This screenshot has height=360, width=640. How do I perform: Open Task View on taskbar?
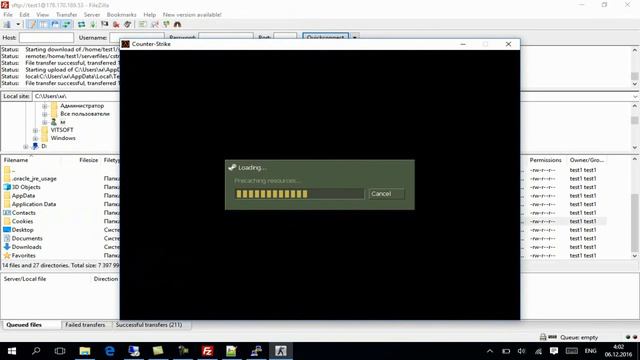pos(60,351)
